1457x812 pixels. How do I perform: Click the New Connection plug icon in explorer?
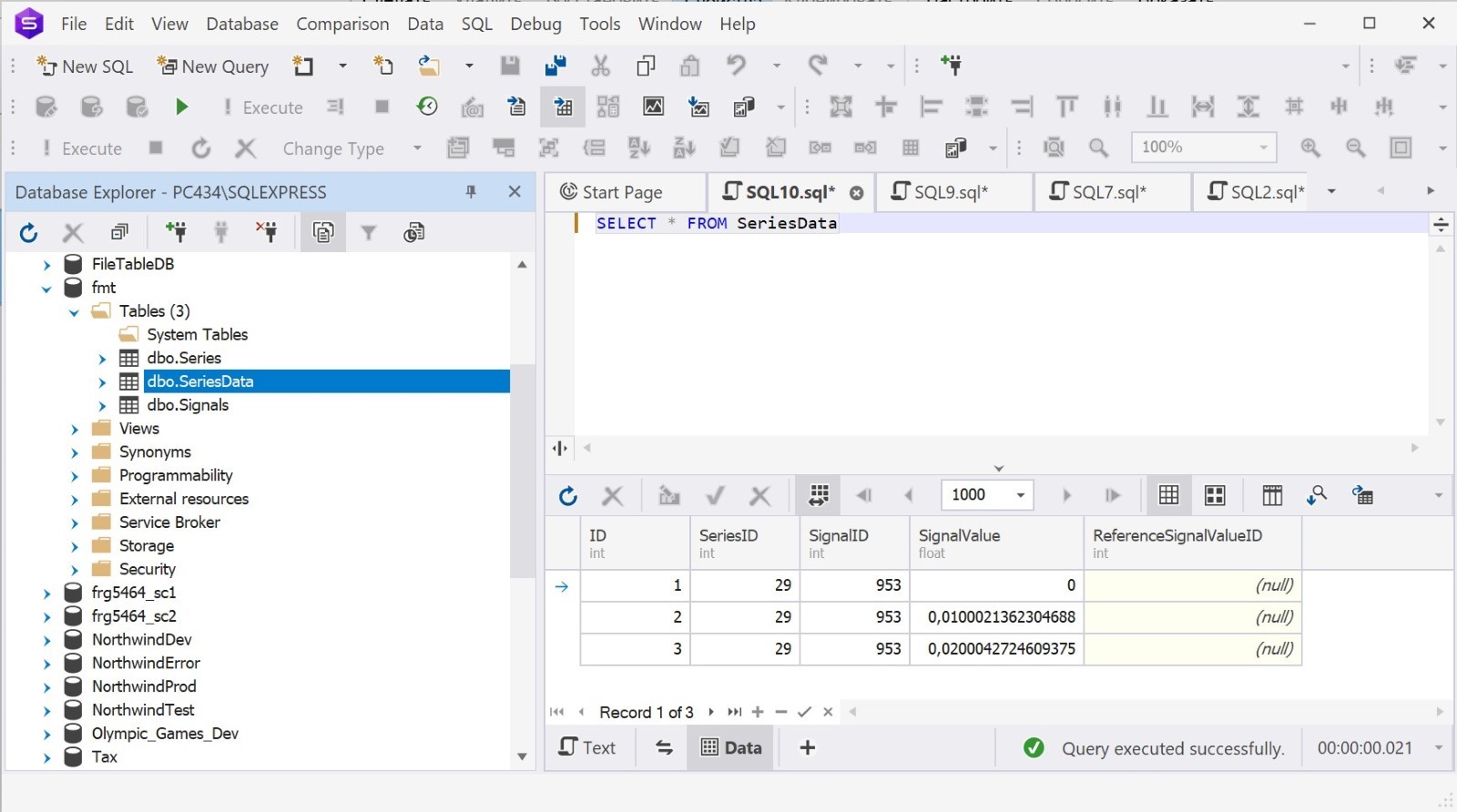(176, 233)
